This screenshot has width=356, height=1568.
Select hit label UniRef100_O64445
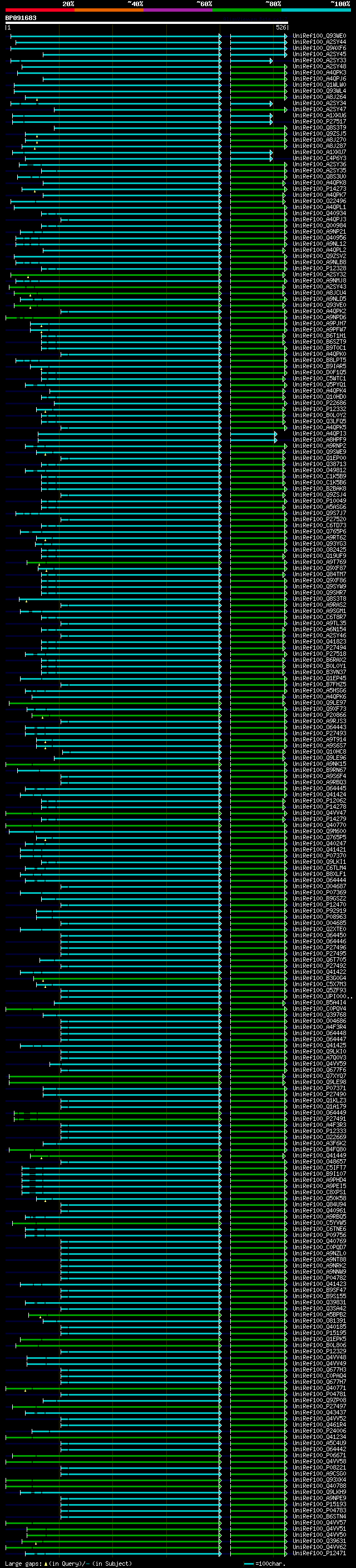click(x=319, y=788)
